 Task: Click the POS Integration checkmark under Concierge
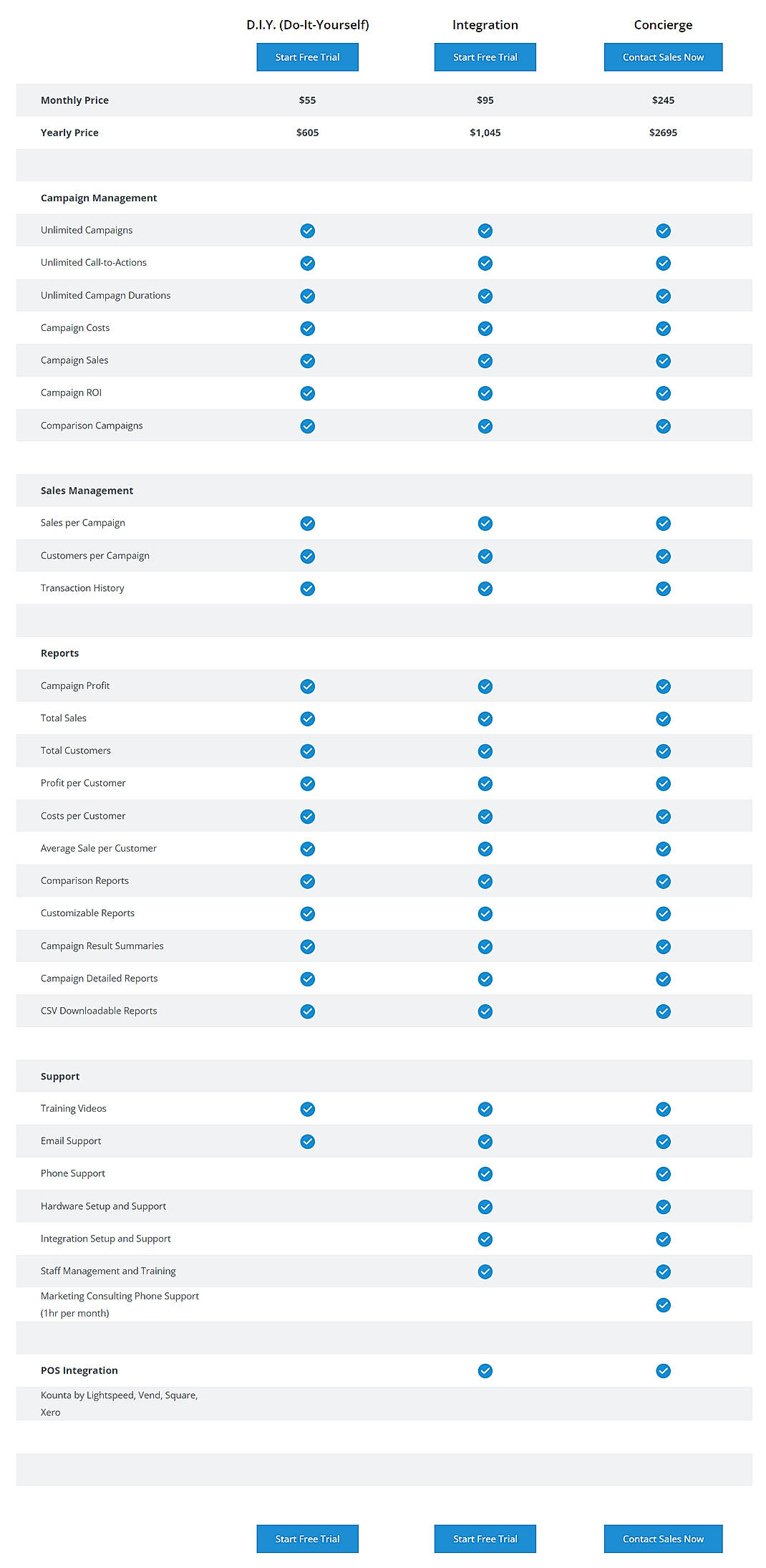[663, 1370]
